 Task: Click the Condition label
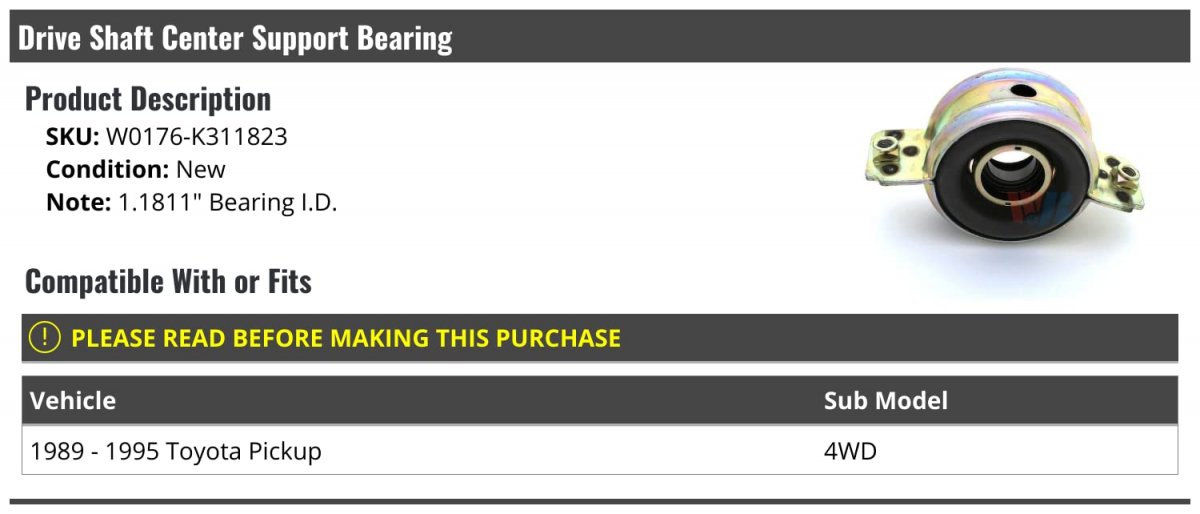(x=107, y=169)
